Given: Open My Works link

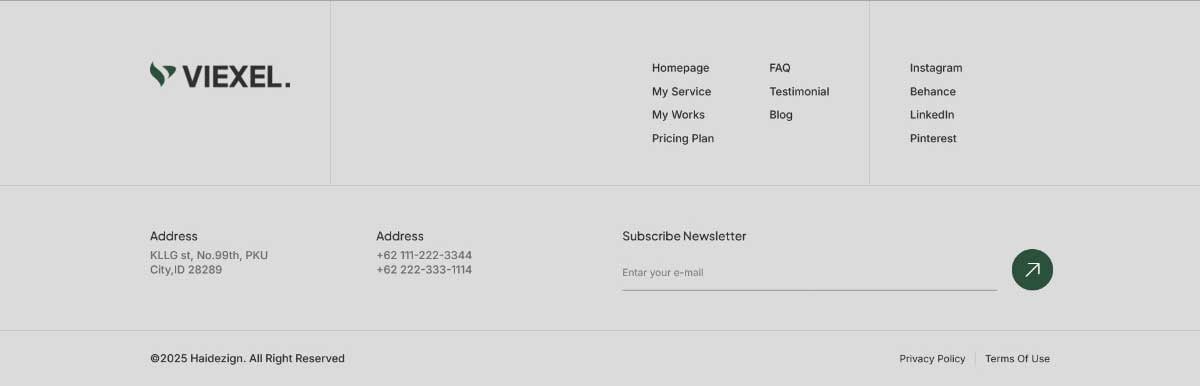Looking at the screenshot, I should pyautogui.click(x=678, y=115).
